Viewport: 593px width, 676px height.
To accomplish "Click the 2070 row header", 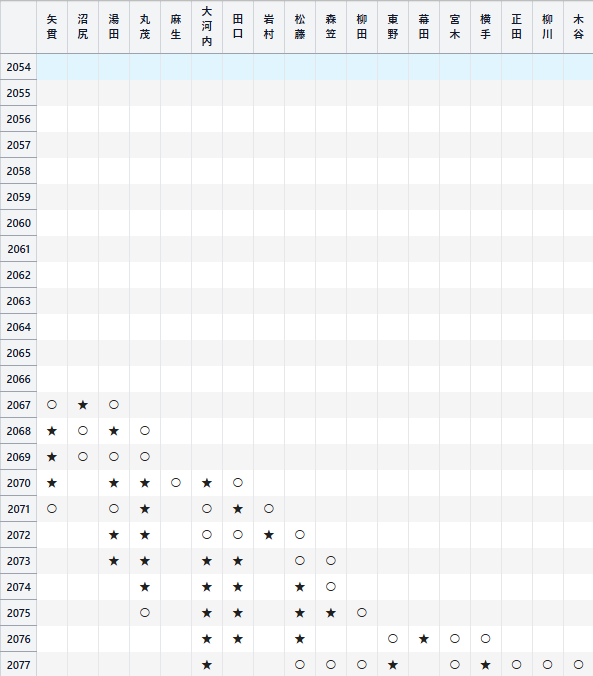I will coord(19,483).
